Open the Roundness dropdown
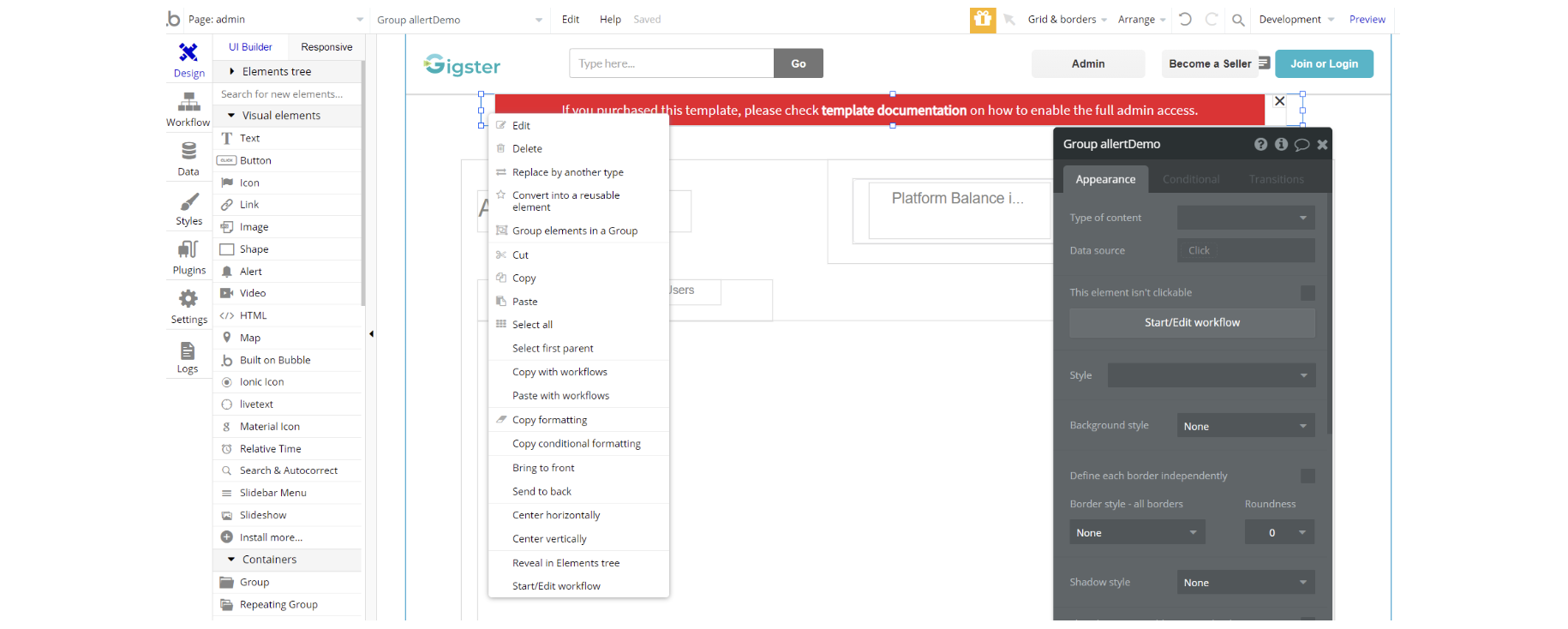1568x629 pixels. tap(1280, 532)
